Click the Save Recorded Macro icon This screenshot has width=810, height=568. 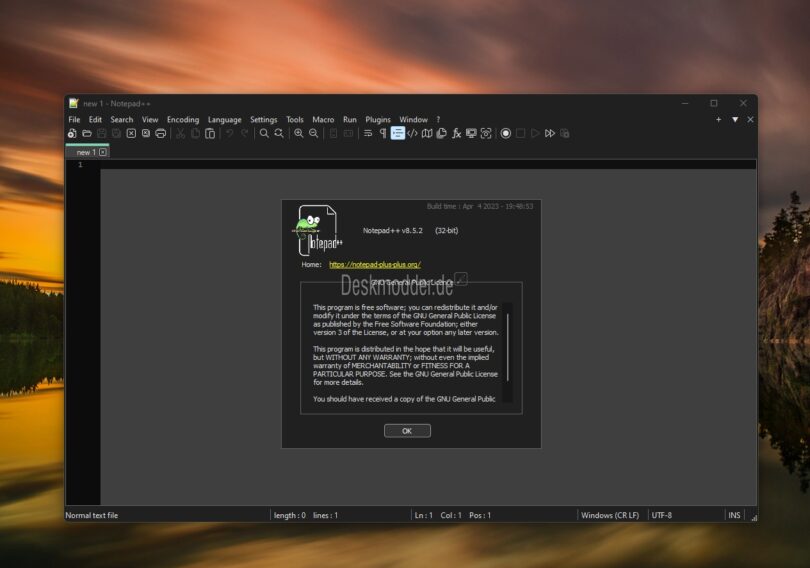pyautogui.click(x=565, y=133)
